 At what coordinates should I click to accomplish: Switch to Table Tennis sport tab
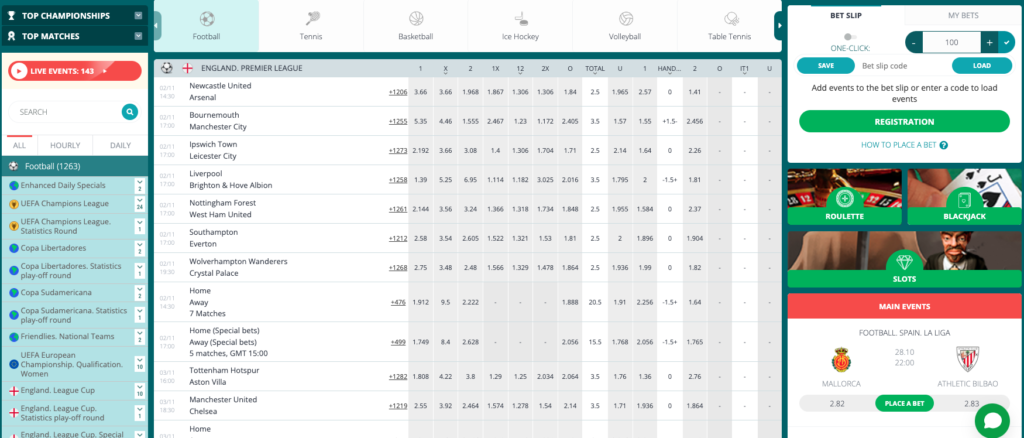pyautogui.click(x=729, y=25)
